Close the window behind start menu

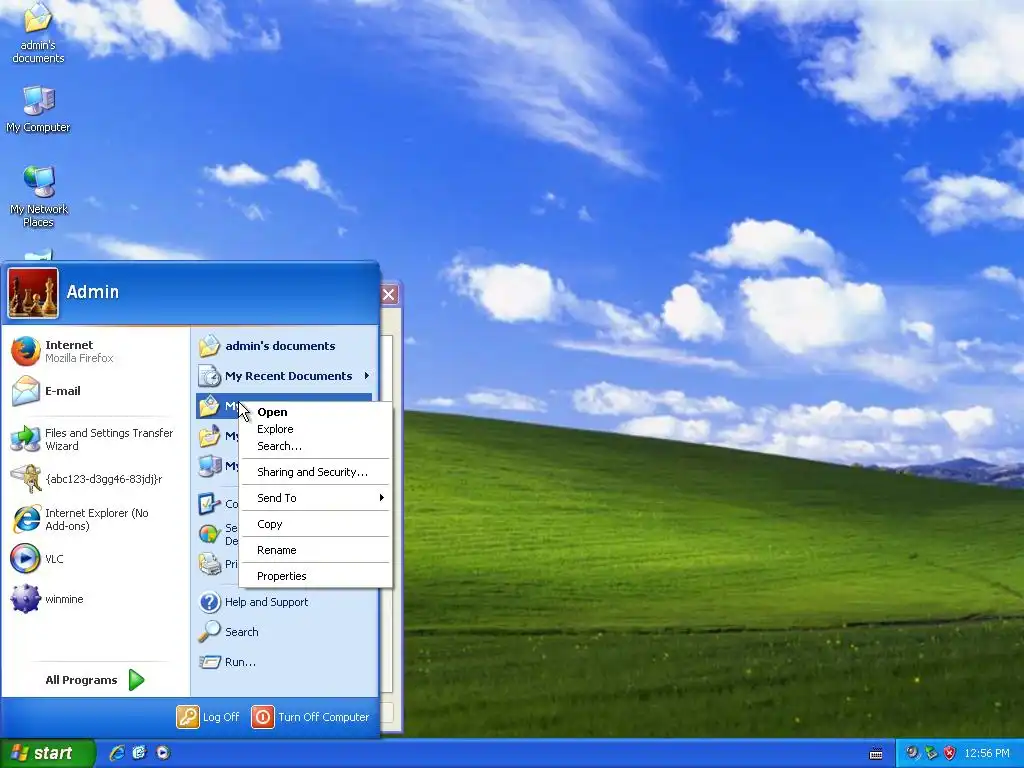pyautogui.click(x=389, y=295)
